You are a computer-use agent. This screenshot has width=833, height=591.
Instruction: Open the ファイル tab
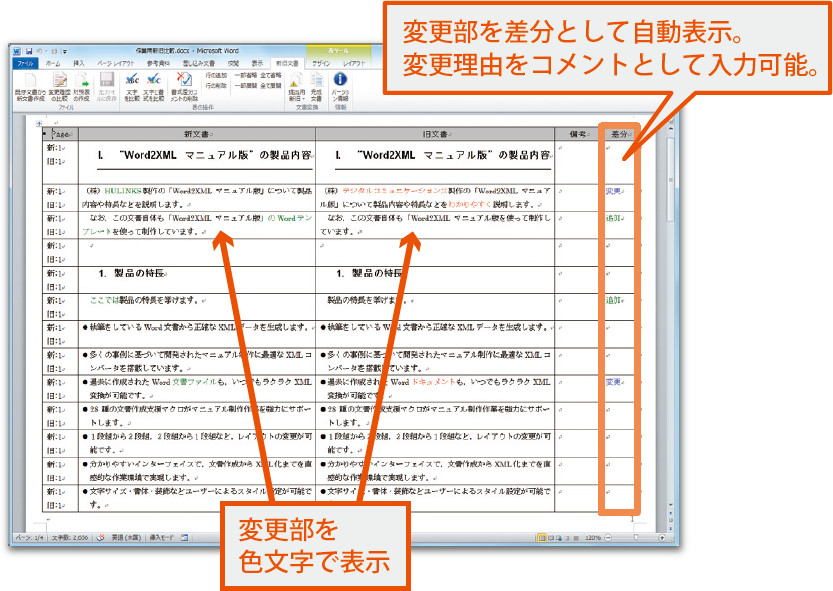(x=27, y=62)
